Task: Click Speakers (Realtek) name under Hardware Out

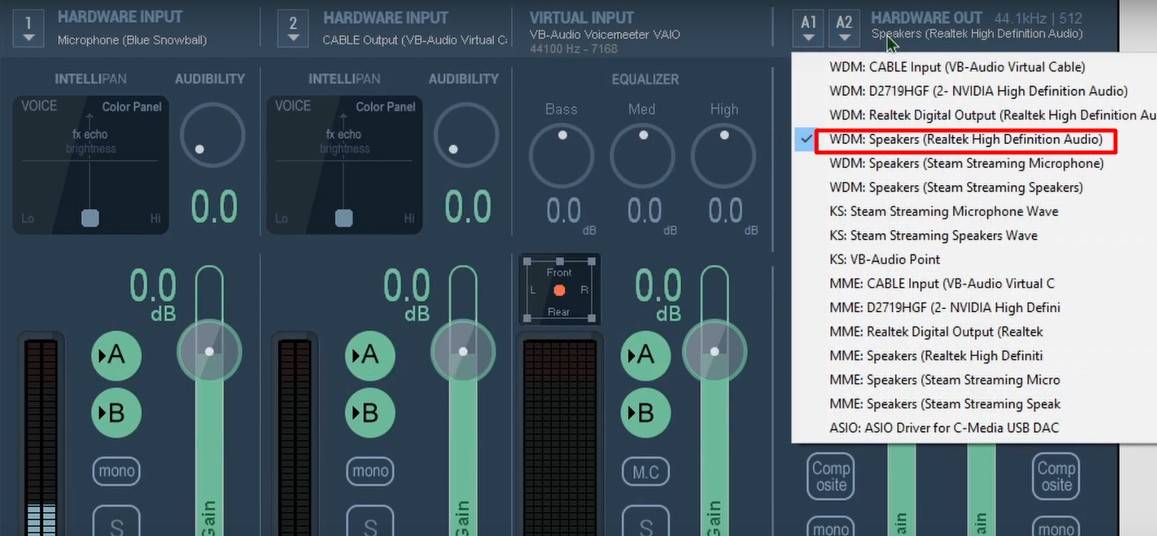Action: 977,33
